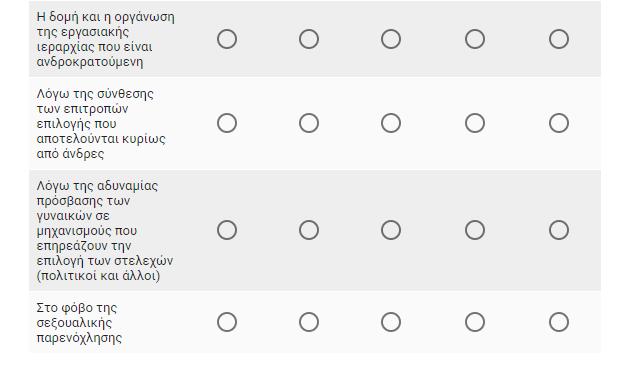Pick first radio for σεξουαλικής παρενόχλησης row
The width and height of the screenshot is (631, 390).
[227, 322]
